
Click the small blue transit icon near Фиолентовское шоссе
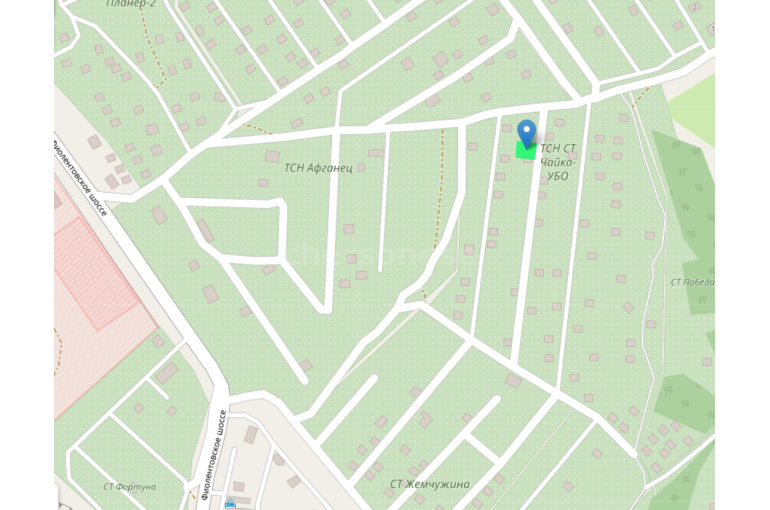coord(230,504)
